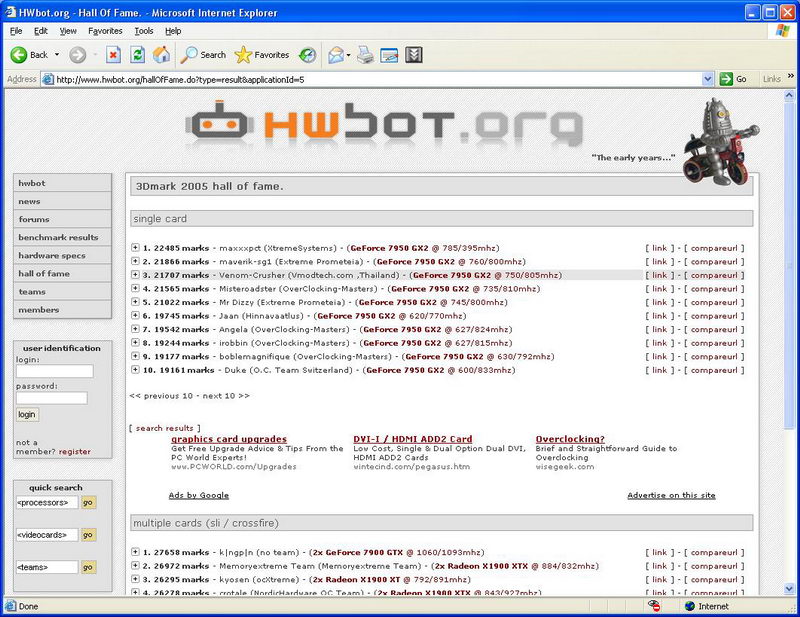Image resolution: width=800 pixels, height=617 pixels.
Task: Refresh the page with the Refresh icon
Action: [137, 55]
